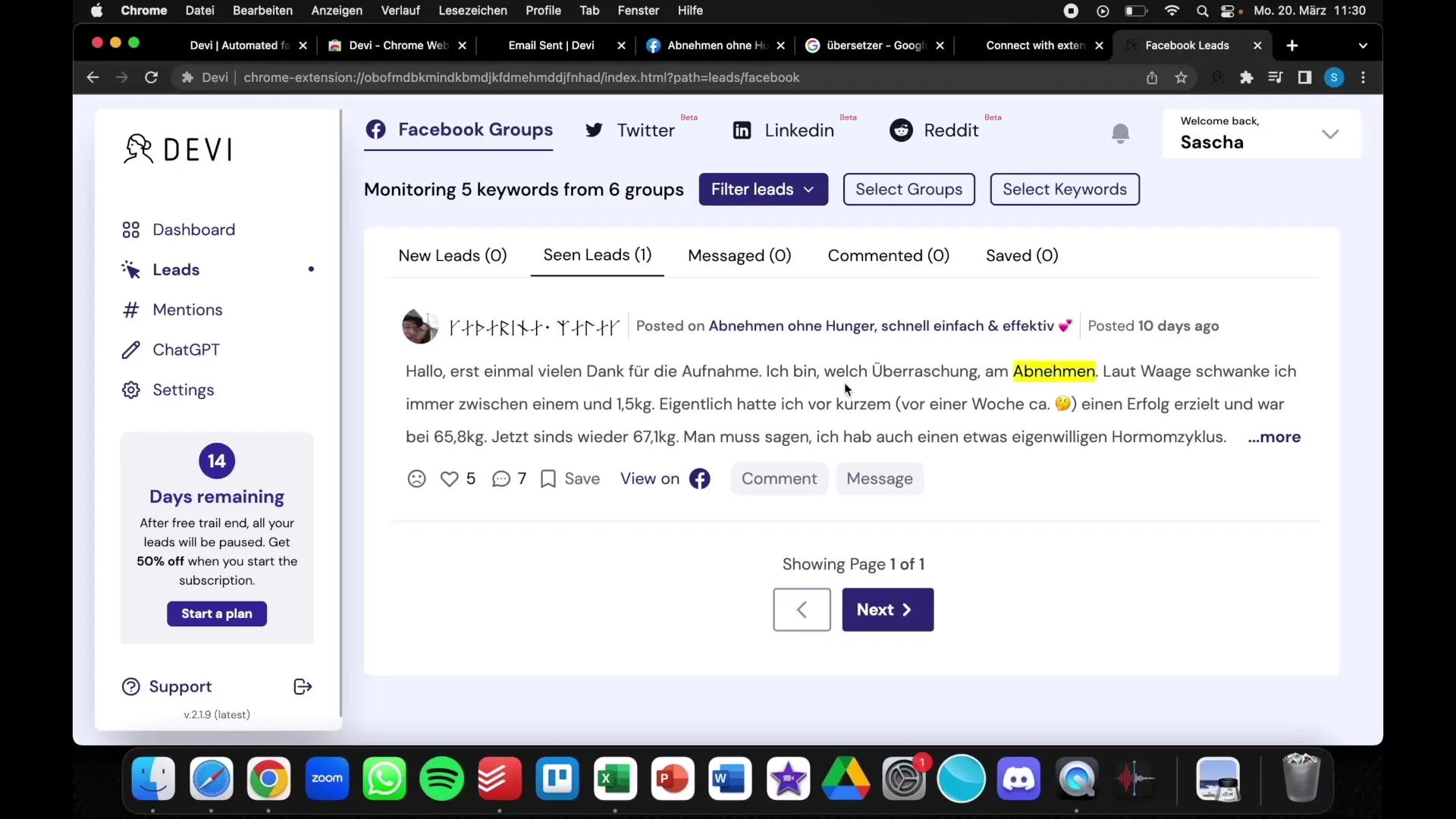1456x819 pixels.
Task: Switch to Seen Leads (1) tab
Action: (597, 256)
